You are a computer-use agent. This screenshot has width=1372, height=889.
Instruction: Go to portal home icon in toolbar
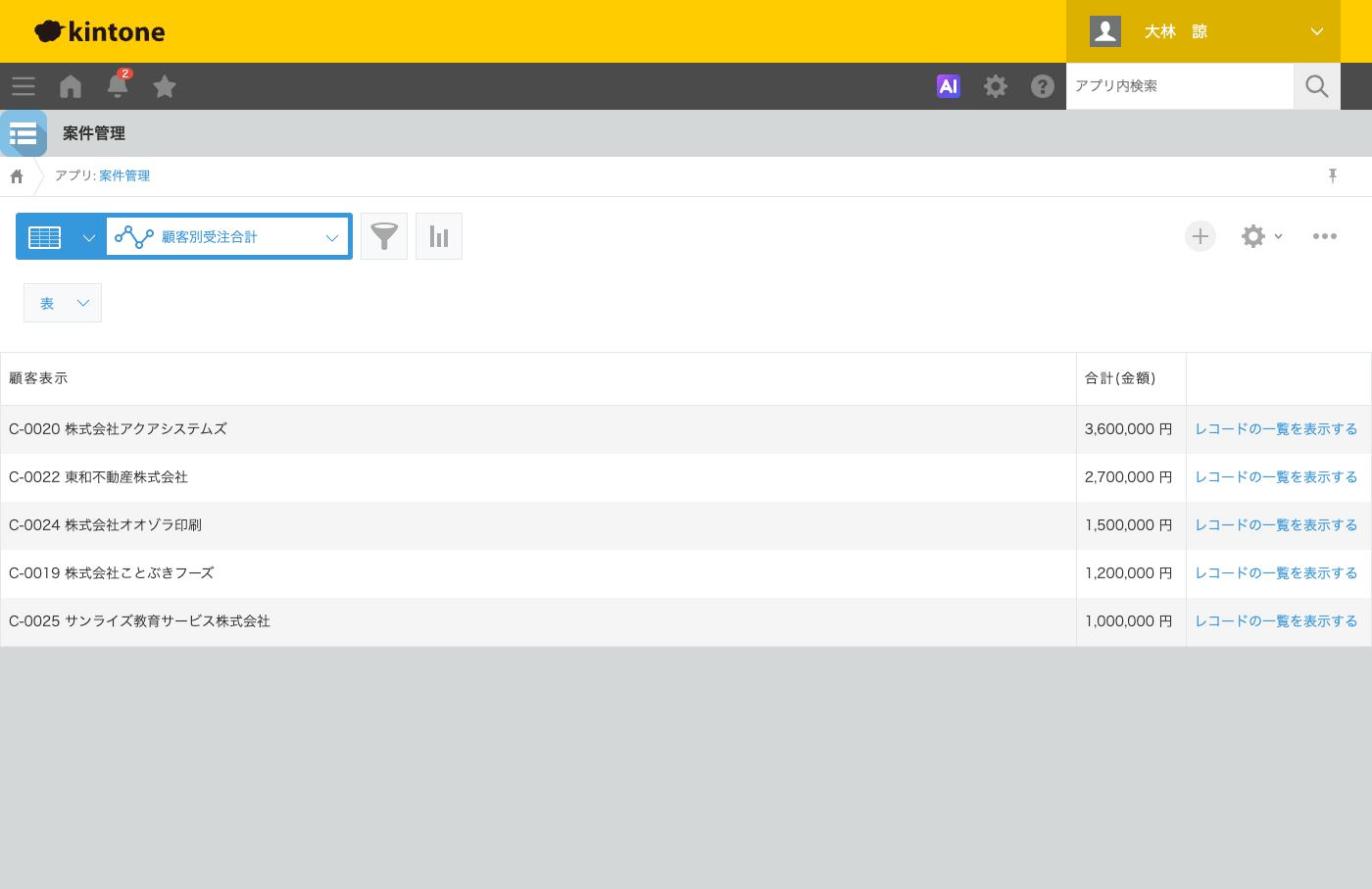pyautogui.click(x=70, y=86)
